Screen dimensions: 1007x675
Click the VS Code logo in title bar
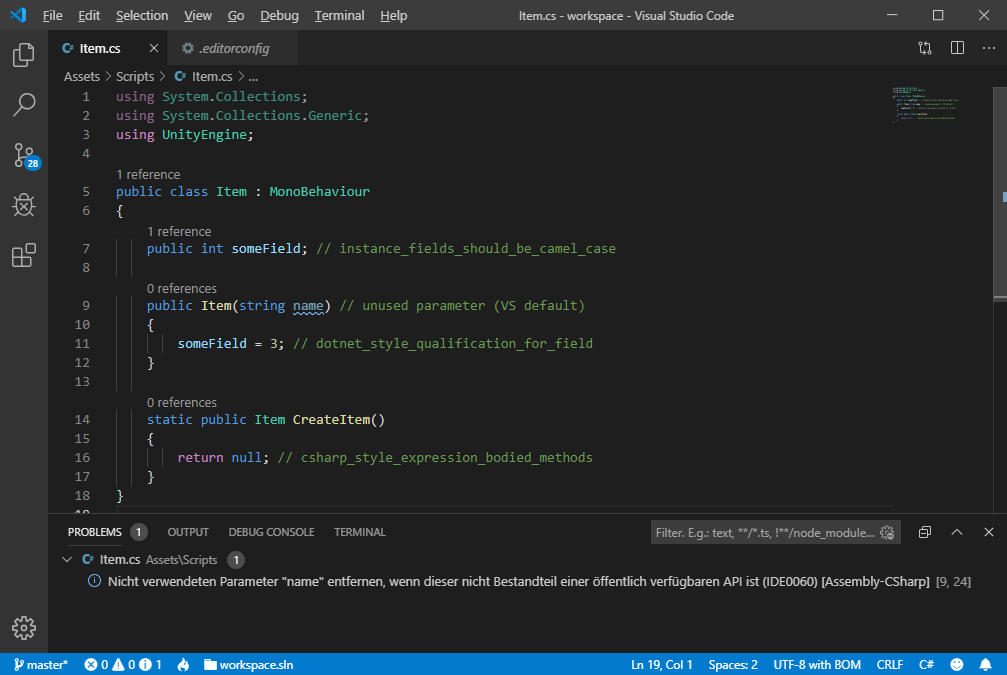point(19,15)
